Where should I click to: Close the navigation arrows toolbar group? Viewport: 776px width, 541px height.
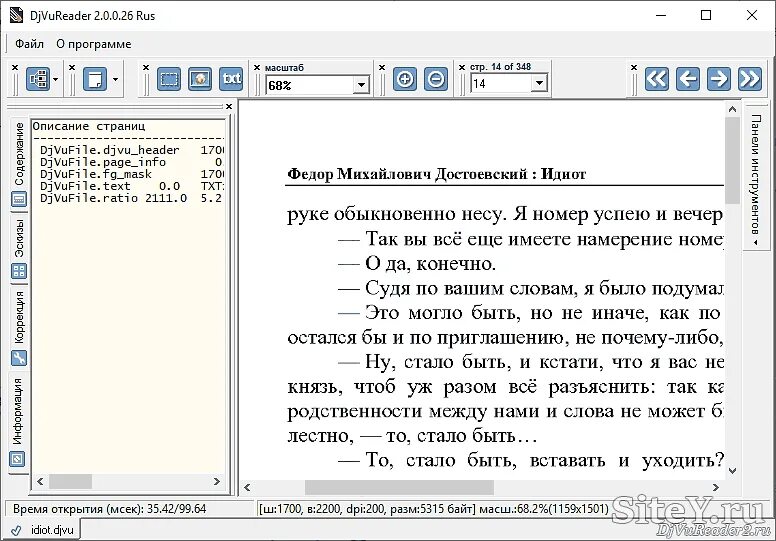[634, 67]
